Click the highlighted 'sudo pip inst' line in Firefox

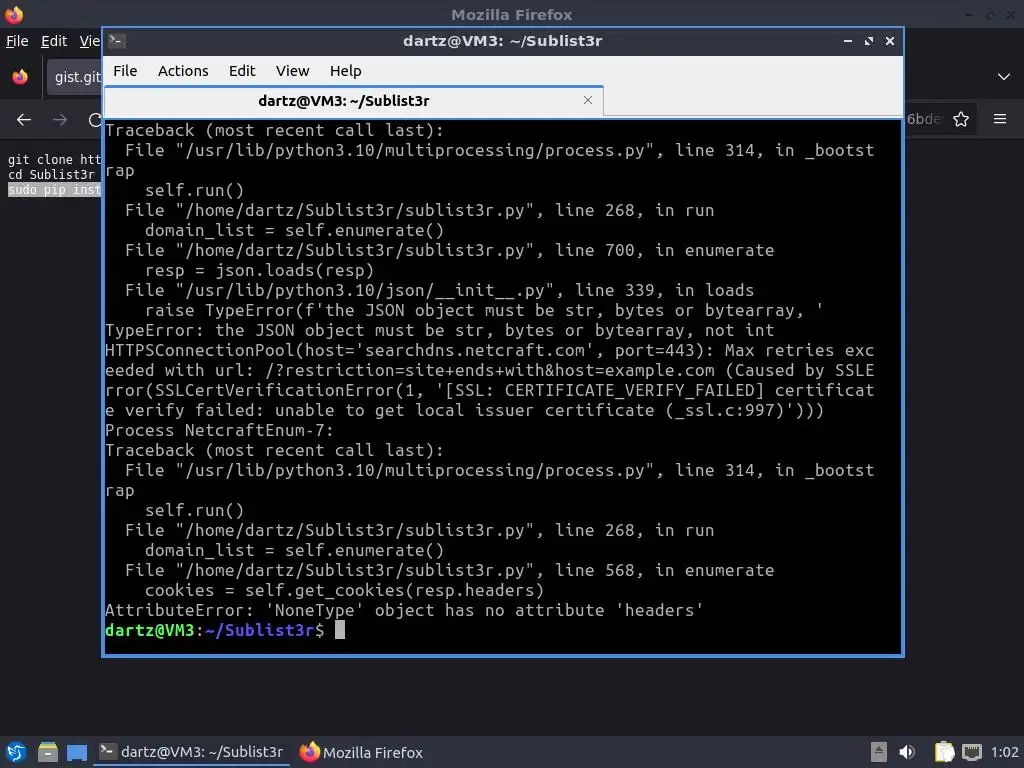coord(54,190)
